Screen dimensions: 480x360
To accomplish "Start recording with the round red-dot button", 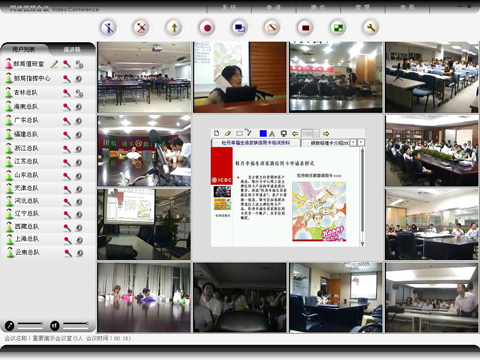I will tap(207, 28).
